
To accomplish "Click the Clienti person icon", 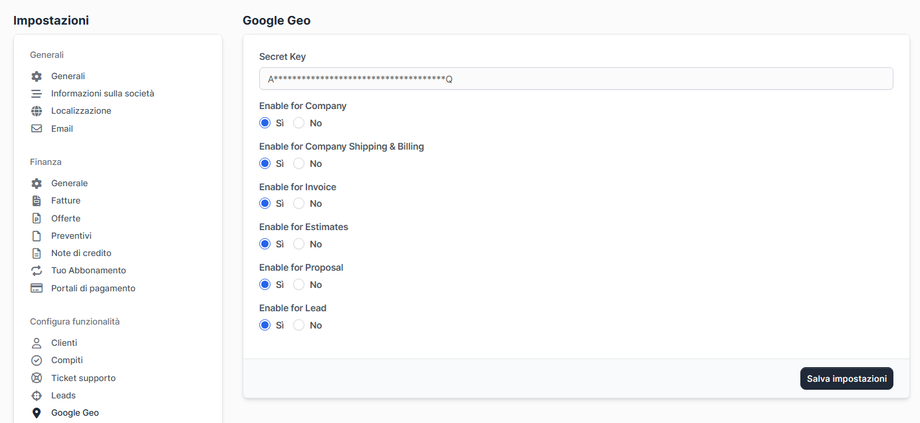I will [37, 343].
